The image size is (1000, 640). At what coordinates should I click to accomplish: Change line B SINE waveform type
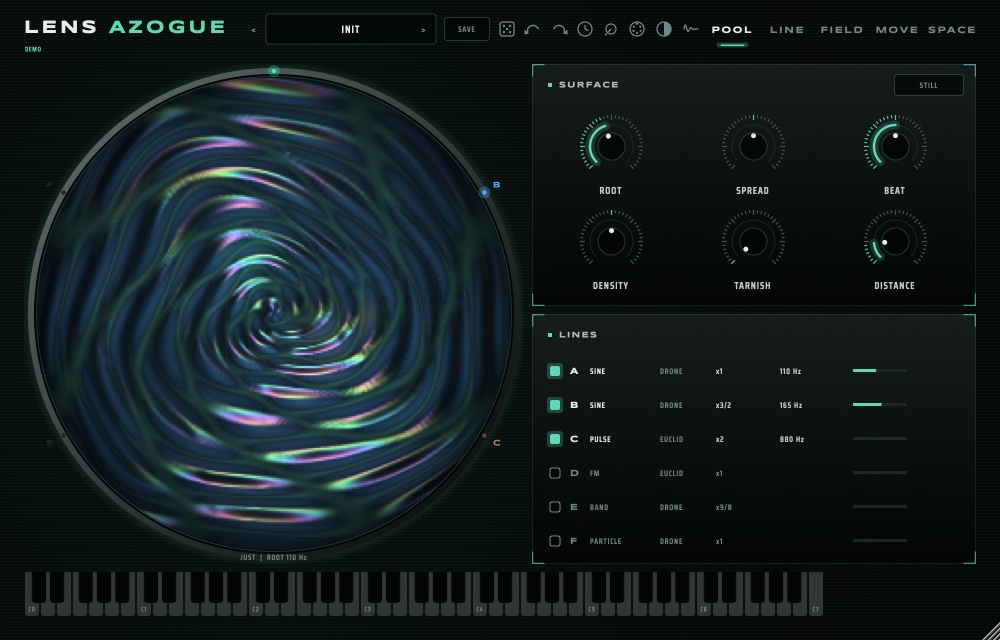click(x=598, y=405)
